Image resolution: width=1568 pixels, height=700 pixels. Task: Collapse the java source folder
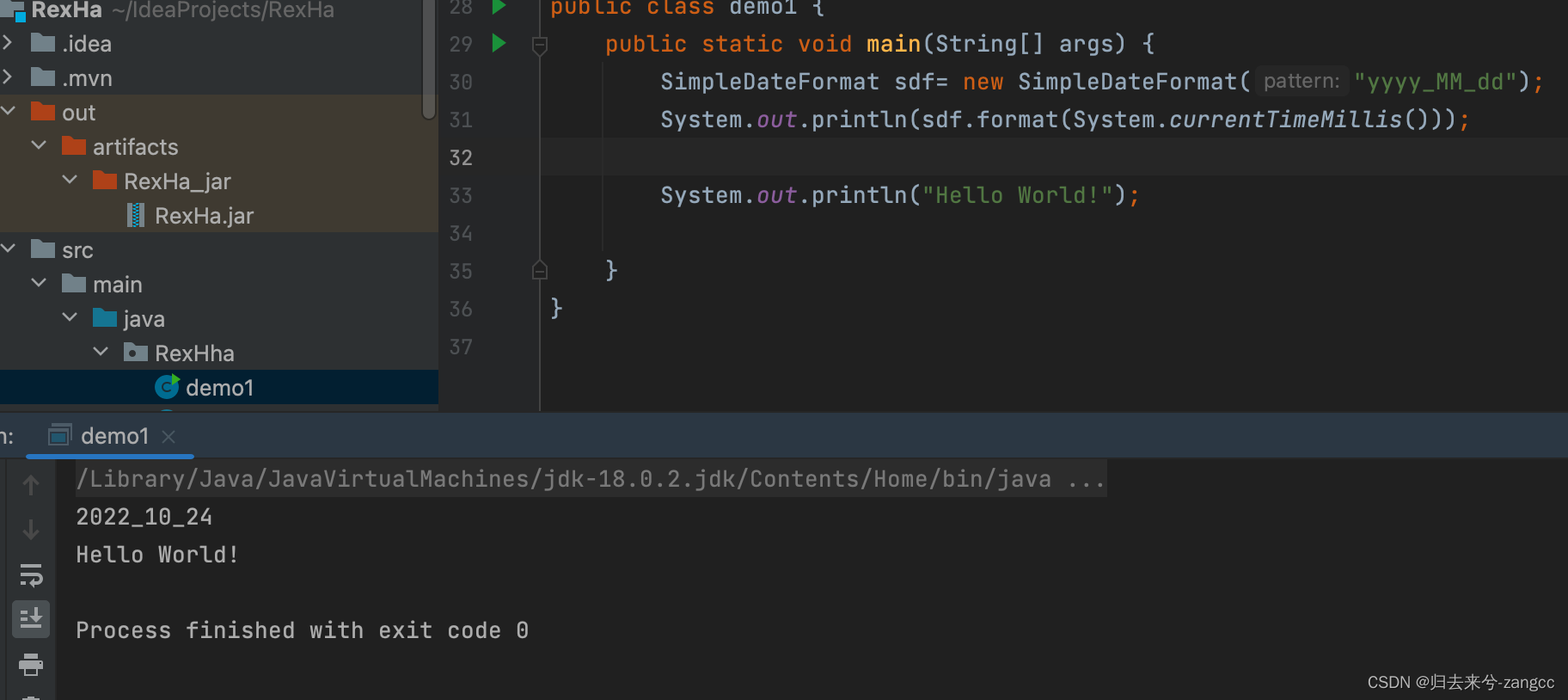coord(70,317)
